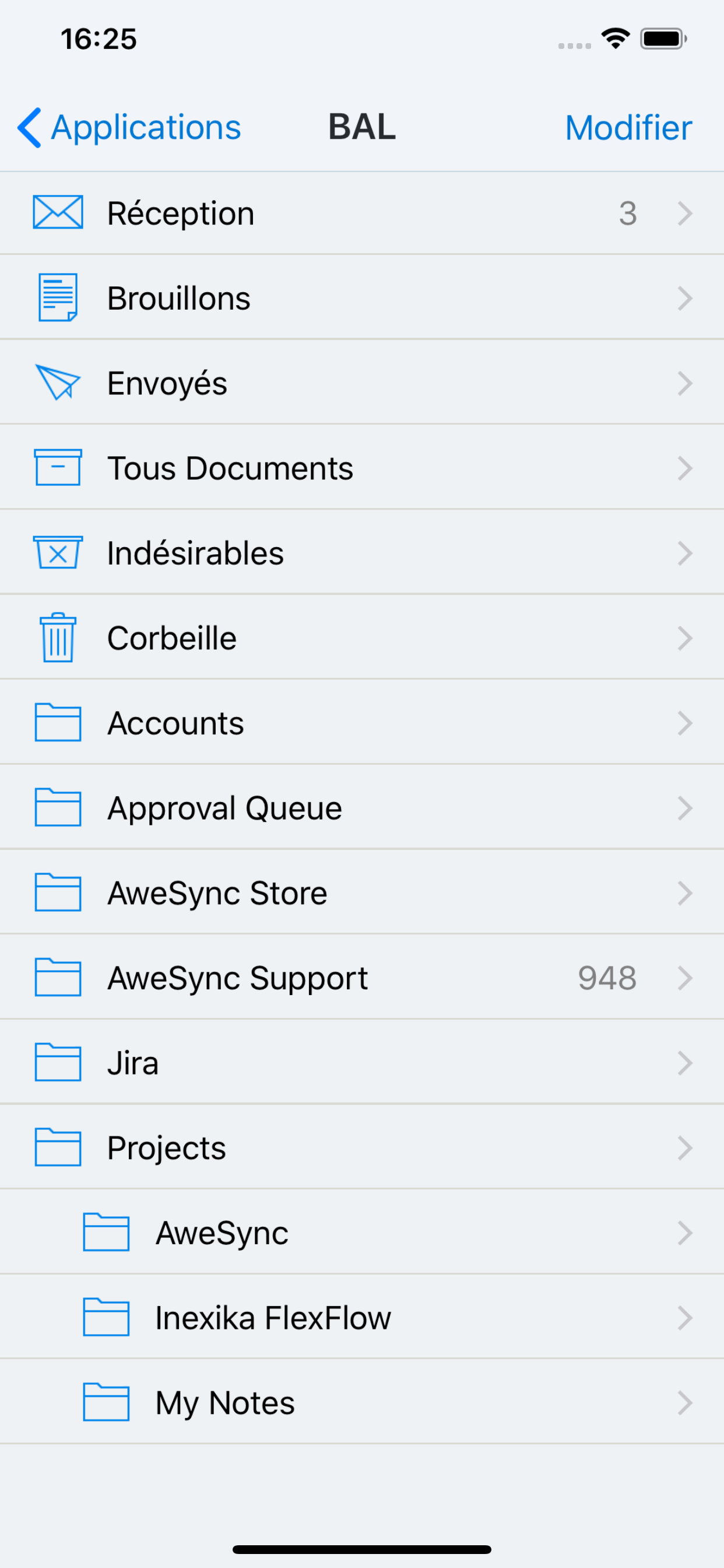This screenshot has width=724, height=1568.
Task: Select the AweSync Support label
Action: coord(238,979)
